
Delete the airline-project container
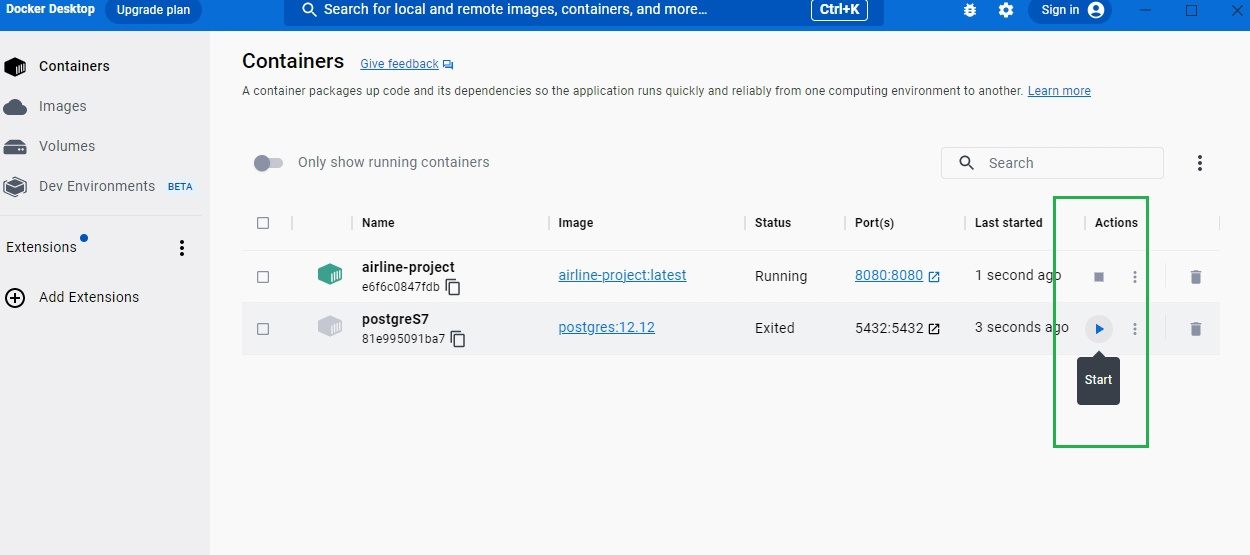(x=1196, y=277)
